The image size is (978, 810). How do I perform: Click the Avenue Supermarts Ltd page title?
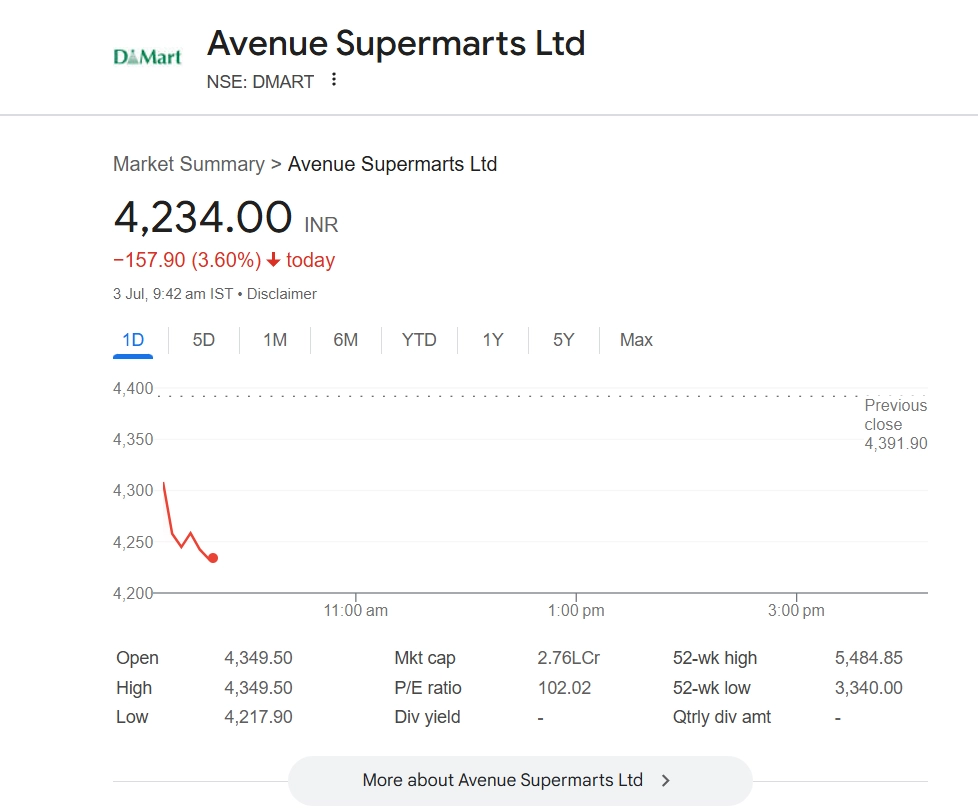[395, 43]
